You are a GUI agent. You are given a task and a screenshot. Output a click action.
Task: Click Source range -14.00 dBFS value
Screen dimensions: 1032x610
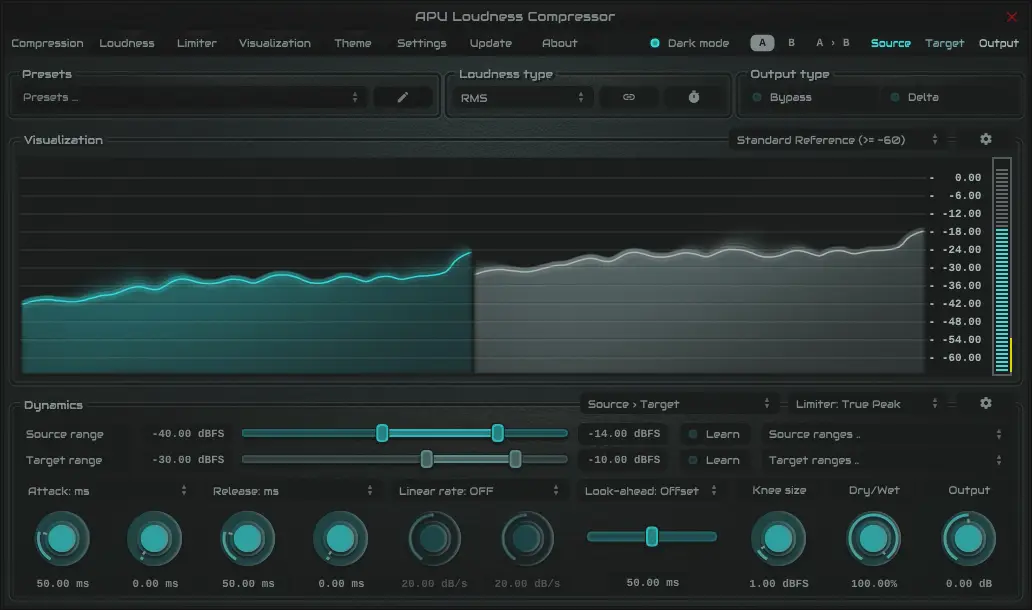pyautogui.click(x=624, y=434)
